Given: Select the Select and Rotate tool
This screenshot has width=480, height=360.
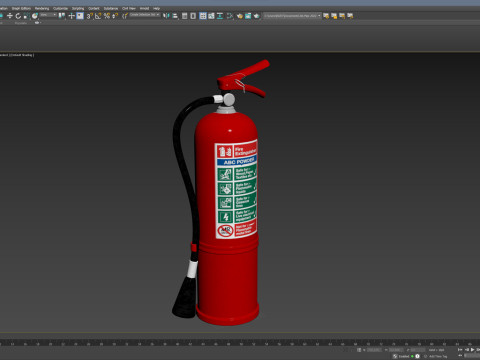Looking at the screenshot, I should coord(18,16).
